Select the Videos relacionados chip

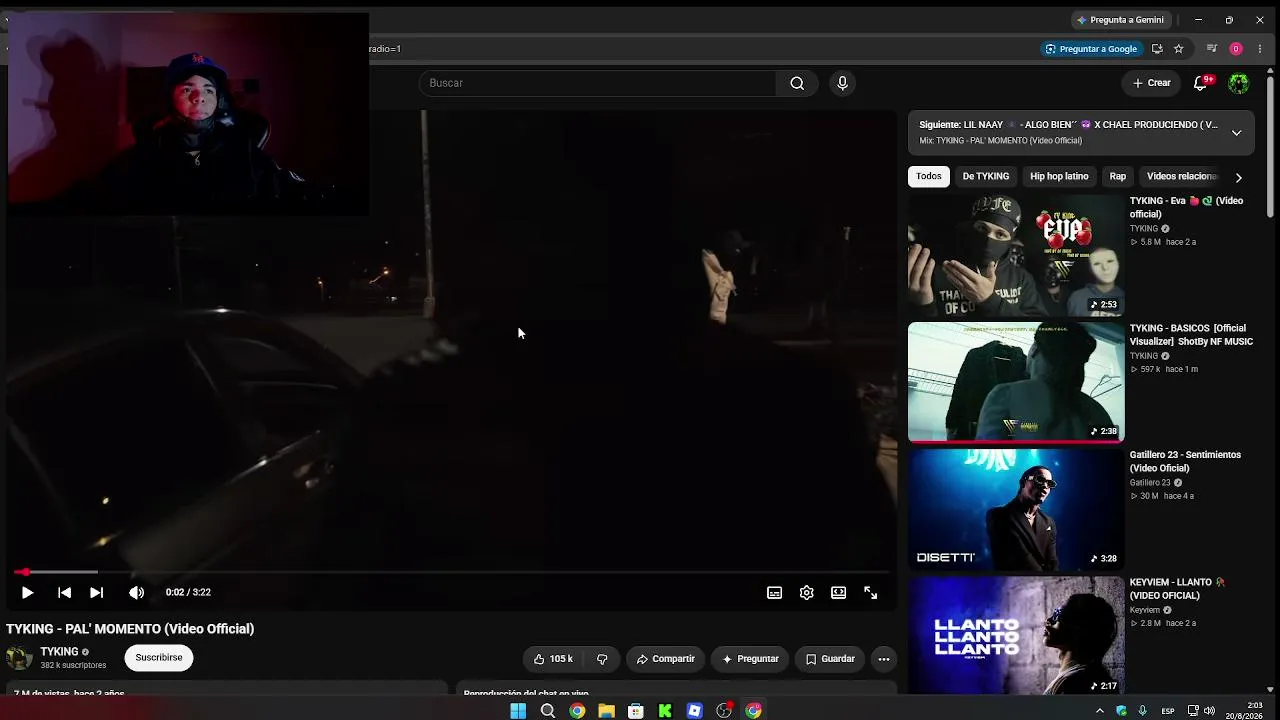(x=1182, y=177)
